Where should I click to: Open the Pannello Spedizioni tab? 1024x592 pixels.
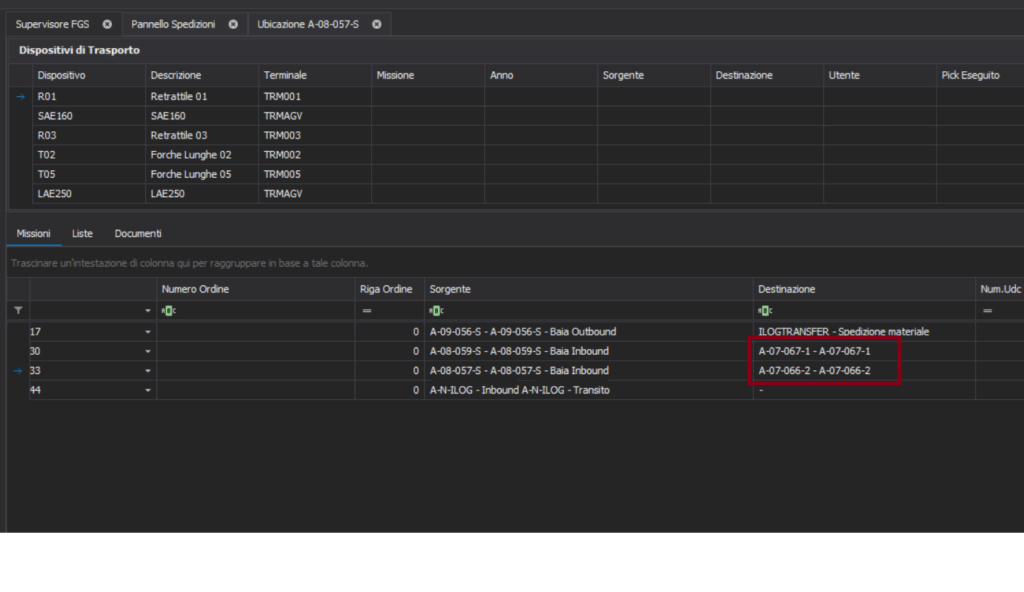[x=173, y=24]
